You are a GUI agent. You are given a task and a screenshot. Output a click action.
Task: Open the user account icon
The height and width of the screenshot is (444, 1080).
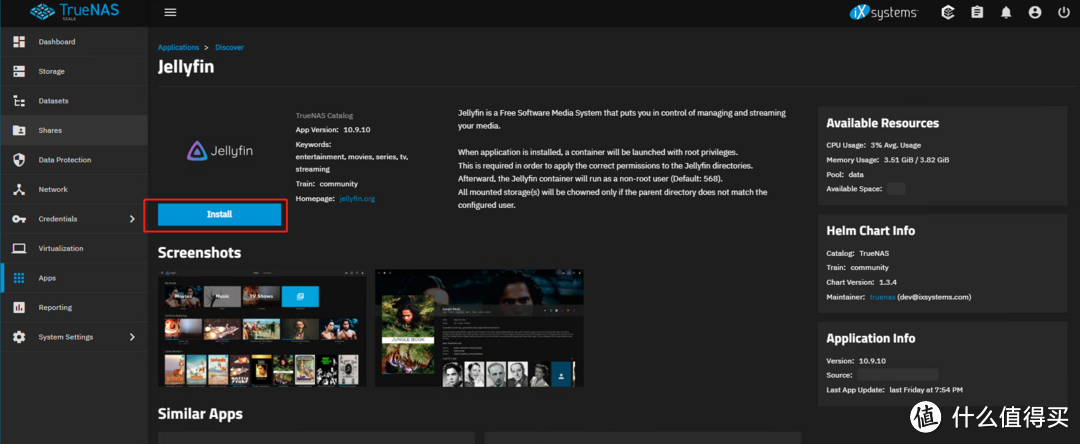(1035, 12)
